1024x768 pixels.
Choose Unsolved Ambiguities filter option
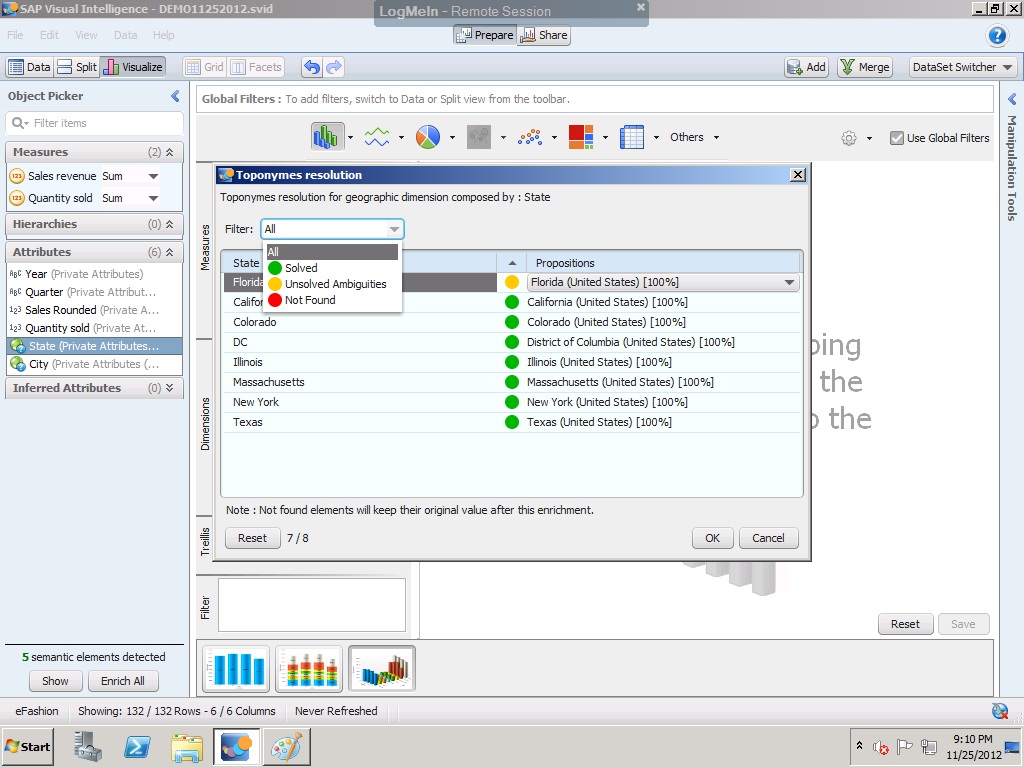(332, 284)
